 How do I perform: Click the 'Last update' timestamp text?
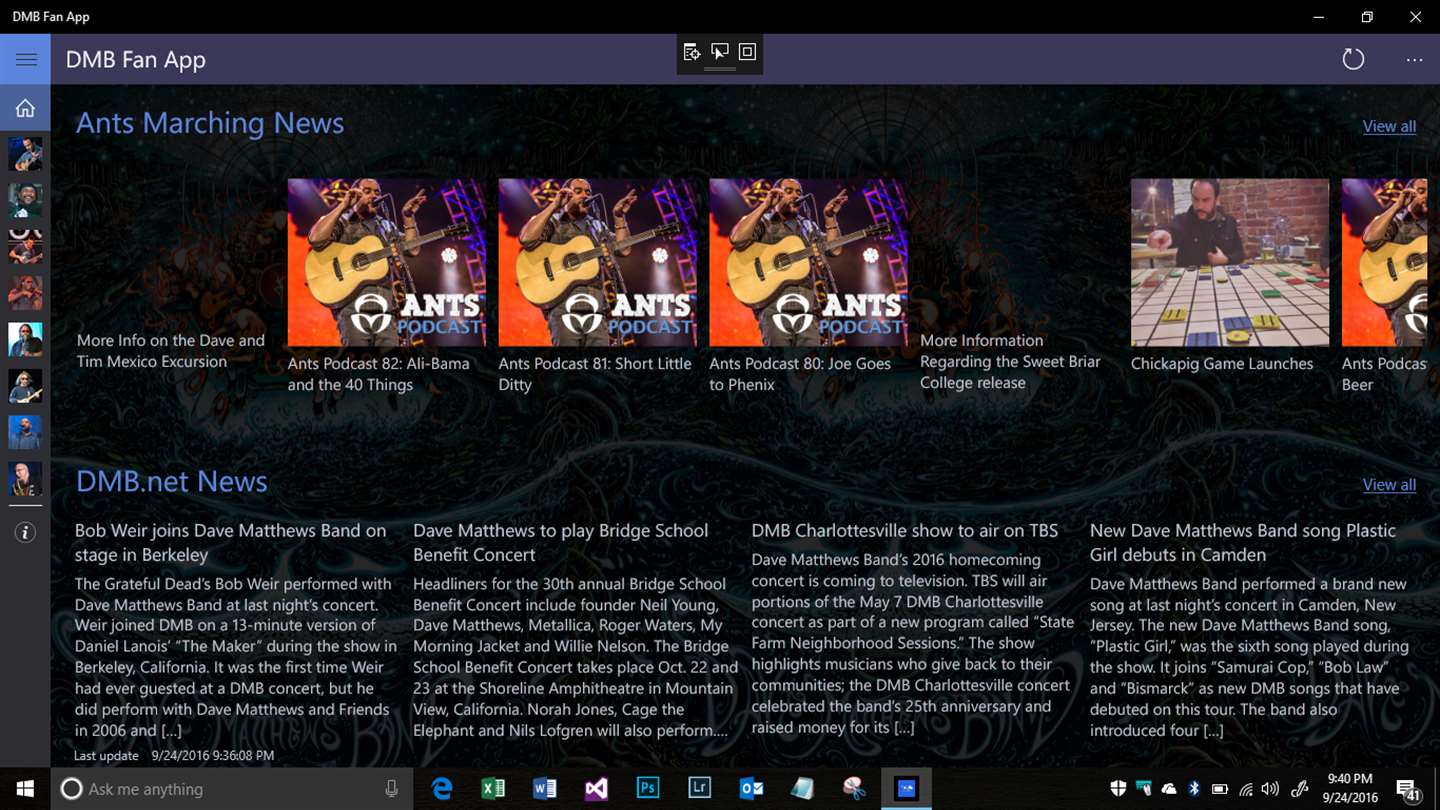pyautogui.click(x=174, y=756)
